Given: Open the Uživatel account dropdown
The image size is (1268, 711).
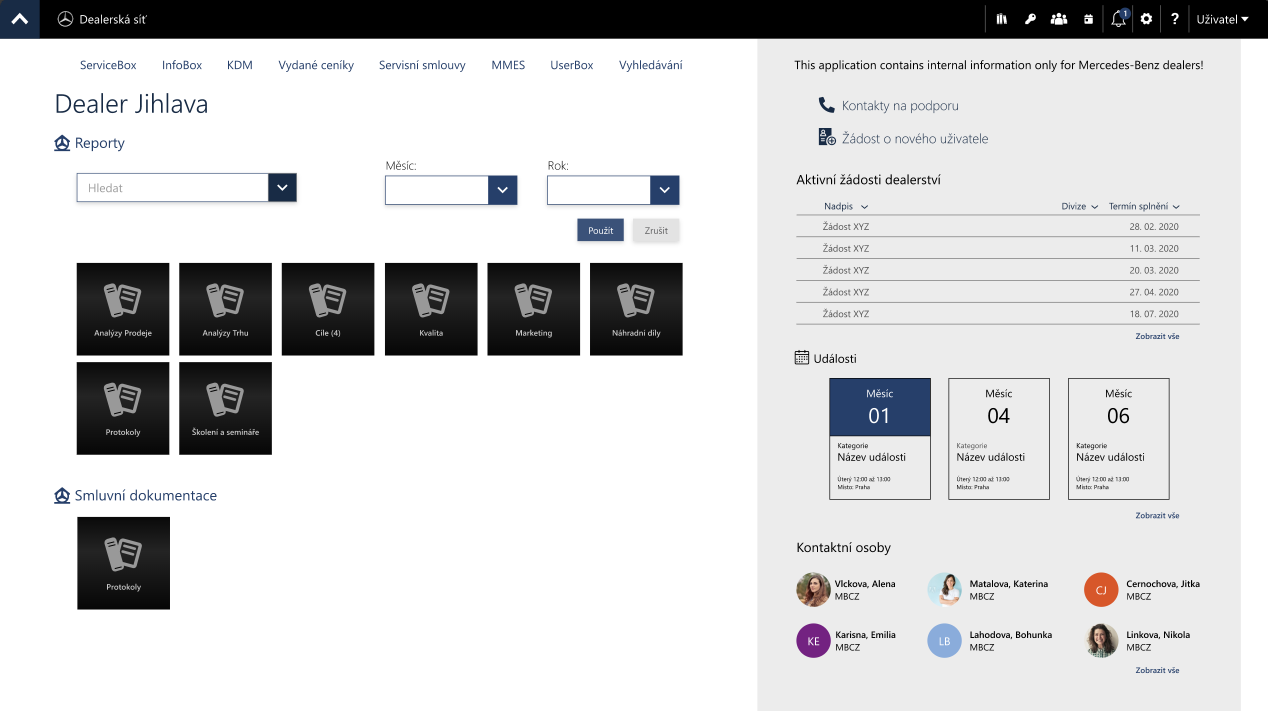Looking at the screenshot, I should coord(1222,18).
